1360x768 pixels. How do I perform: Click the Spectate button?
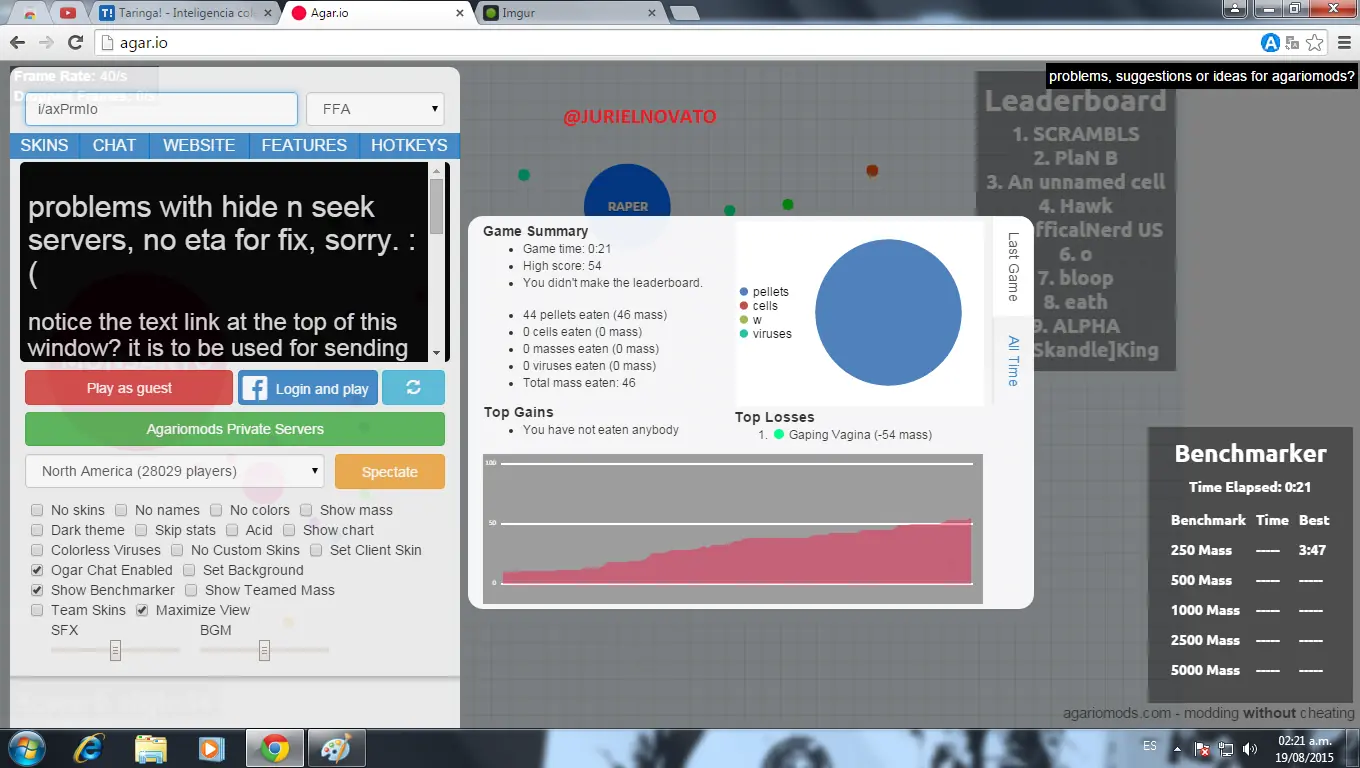pyautogui.click(x=390, y=472)
